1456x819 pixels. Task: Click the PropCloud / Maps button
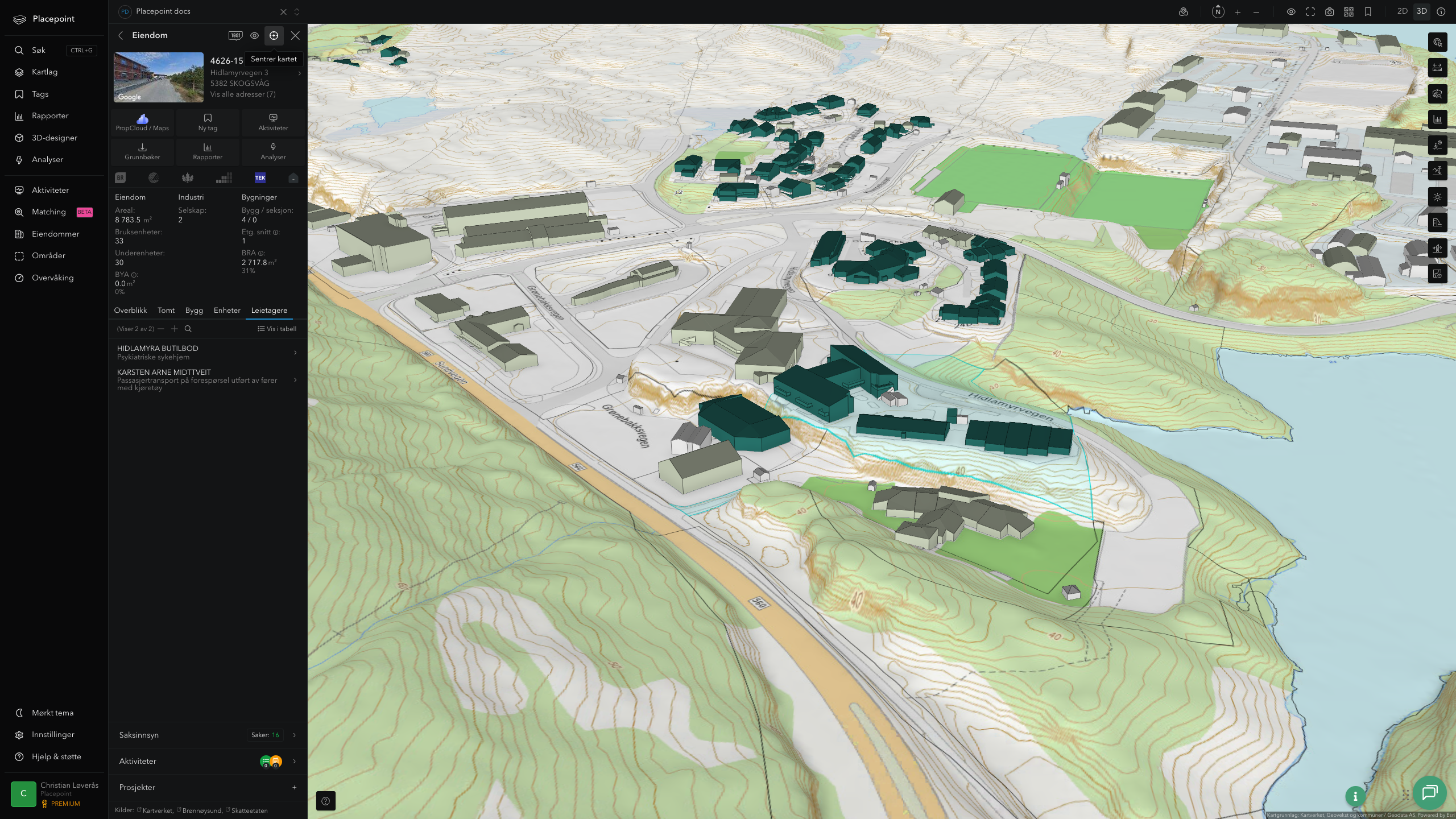[x=142, y=122]
